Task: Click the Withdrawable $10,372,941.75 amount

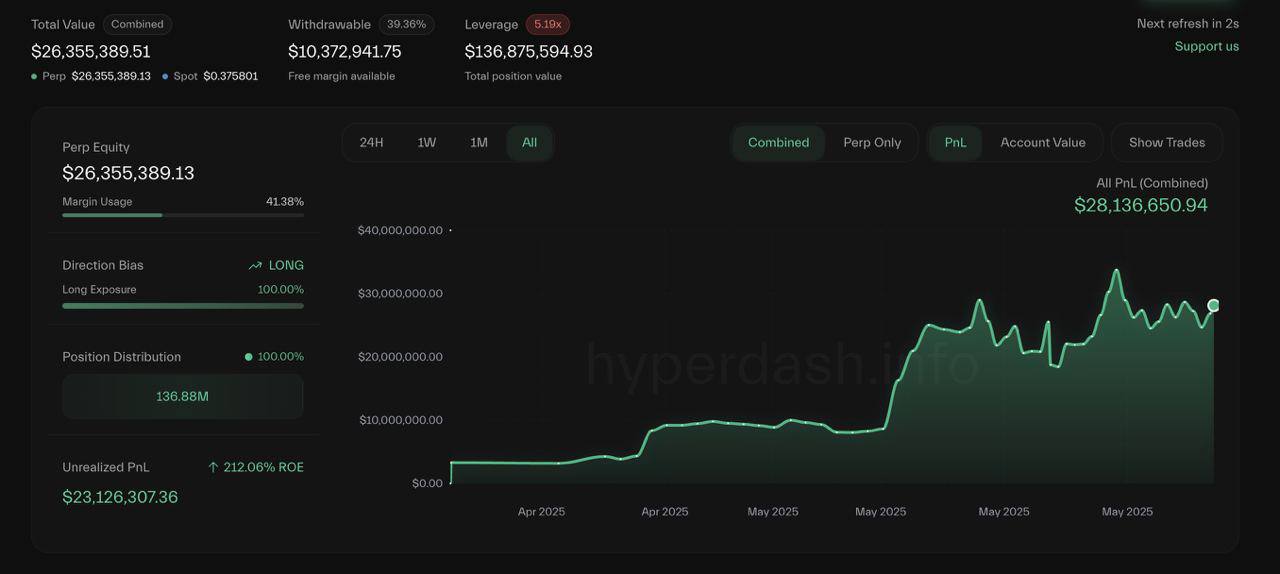Action: 345,51
